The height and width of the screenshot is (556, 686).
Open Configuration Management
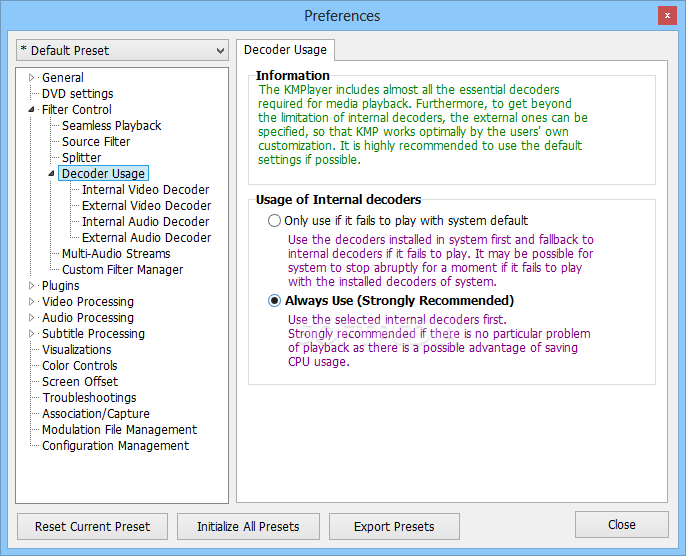pyautogui.click(x=116, y=445)
